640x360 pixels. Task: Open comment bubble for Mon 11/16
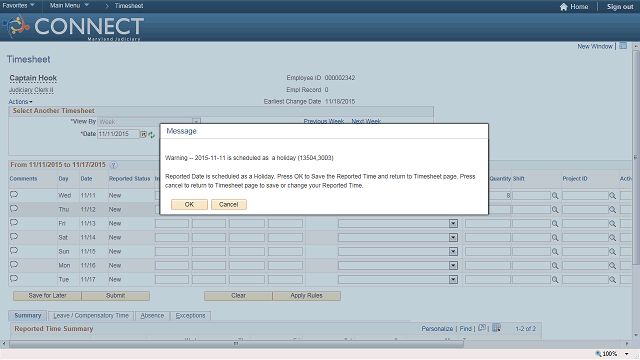[14, 264]
